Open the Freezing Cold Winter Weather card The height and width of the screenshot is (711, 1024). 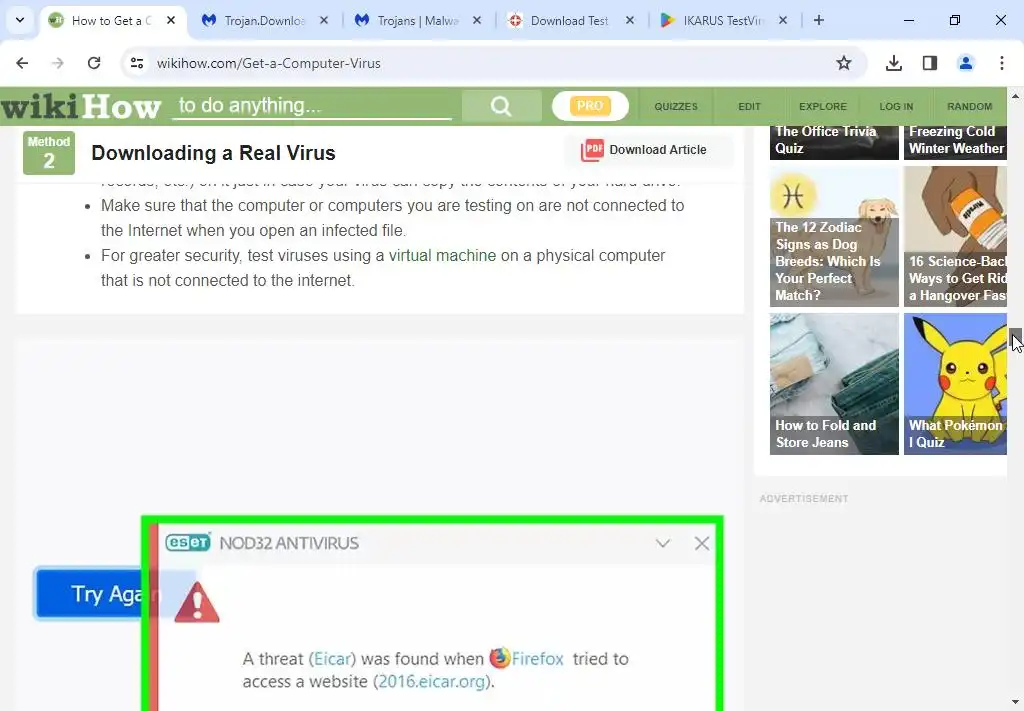pyautogui.click(x=955, y=141)
